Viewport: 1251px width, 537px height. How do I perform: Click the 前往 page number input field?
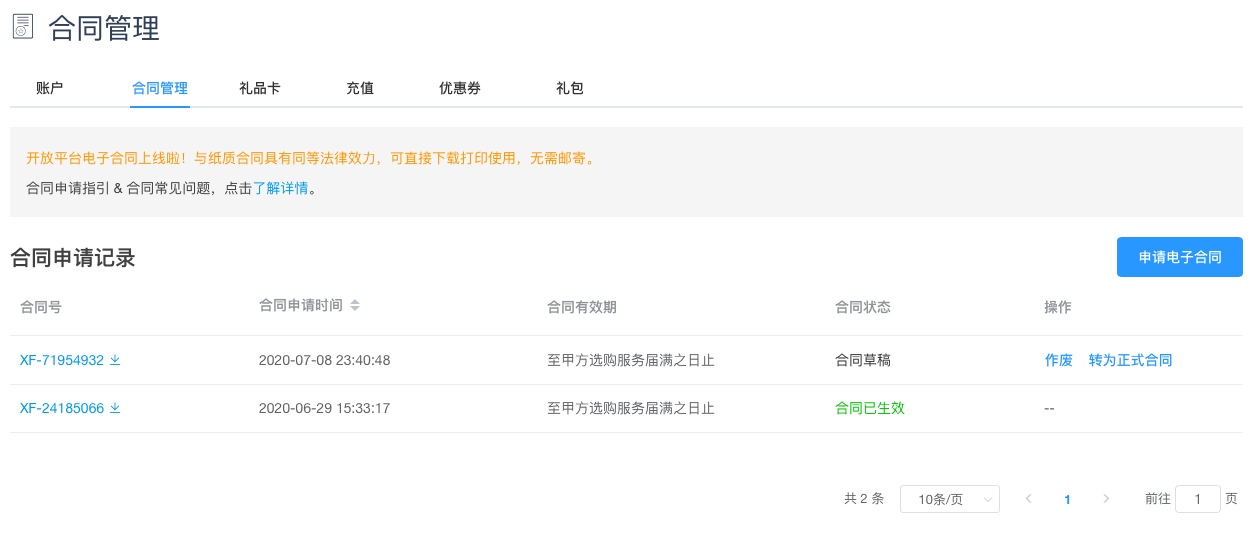(x=1197, y=499)
